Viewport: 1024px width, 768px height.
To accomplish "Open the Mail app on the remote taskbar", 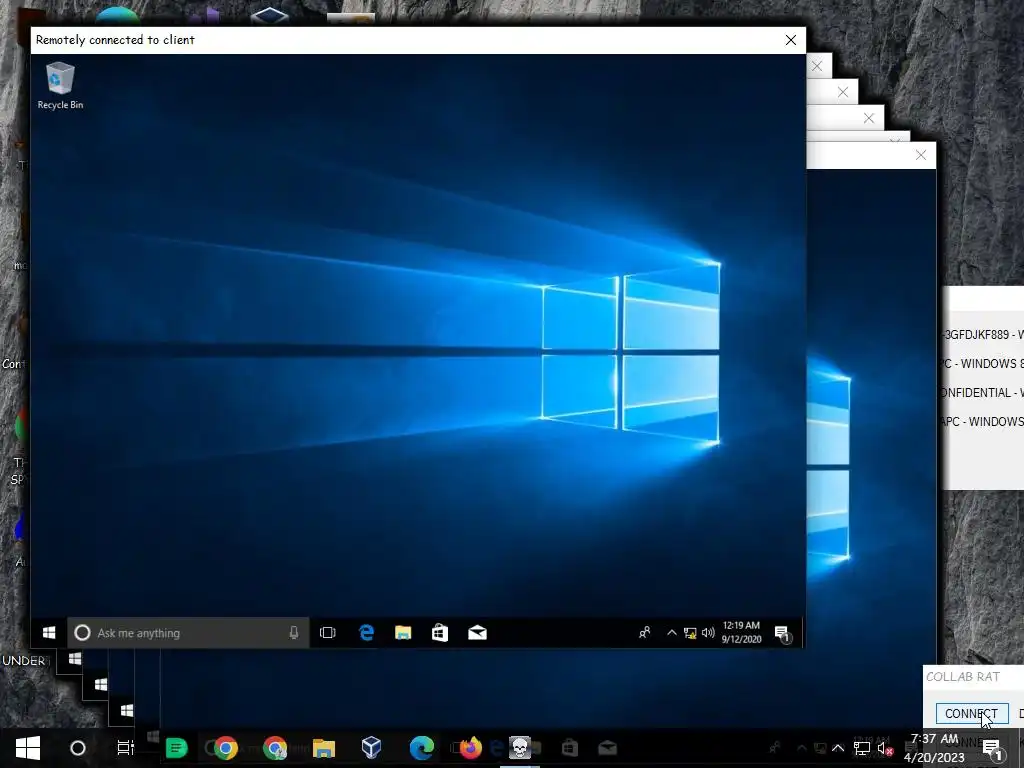I will tap(477, 633).
